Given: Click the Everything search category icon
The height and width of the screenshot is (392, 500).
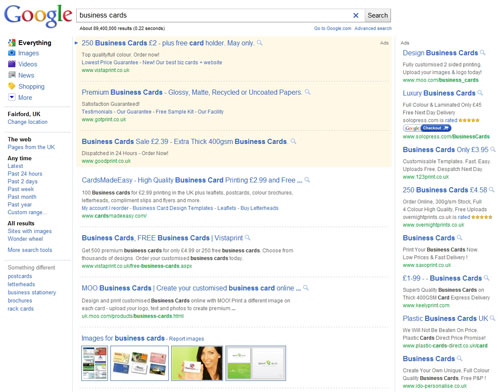Looking at the screenshot, I should click(x=12, y=43).
